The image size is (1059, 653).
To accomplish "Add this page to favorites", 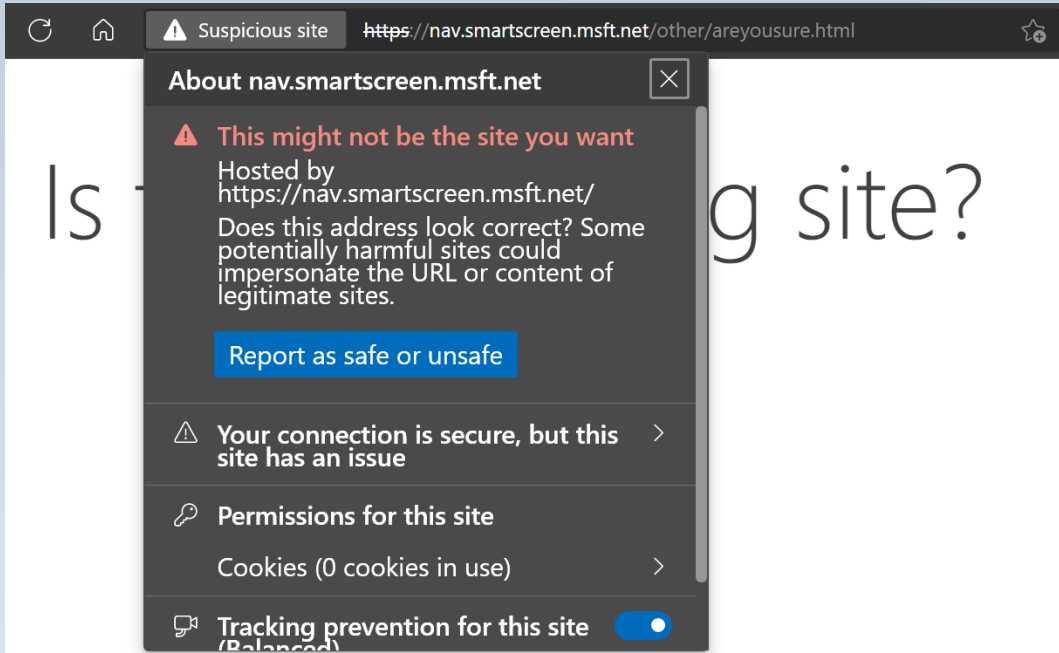I will pos(1032,31).
